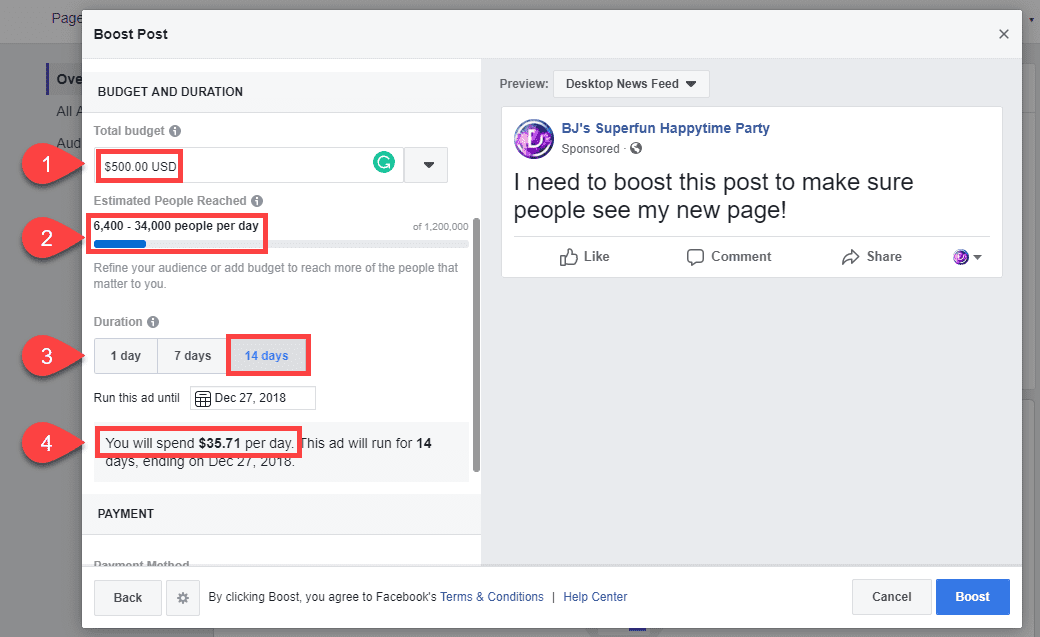Select the 7 days duration option
The width and height of the screenshot is (1040, 637).
pyautogui.click(x=191, y=355)
